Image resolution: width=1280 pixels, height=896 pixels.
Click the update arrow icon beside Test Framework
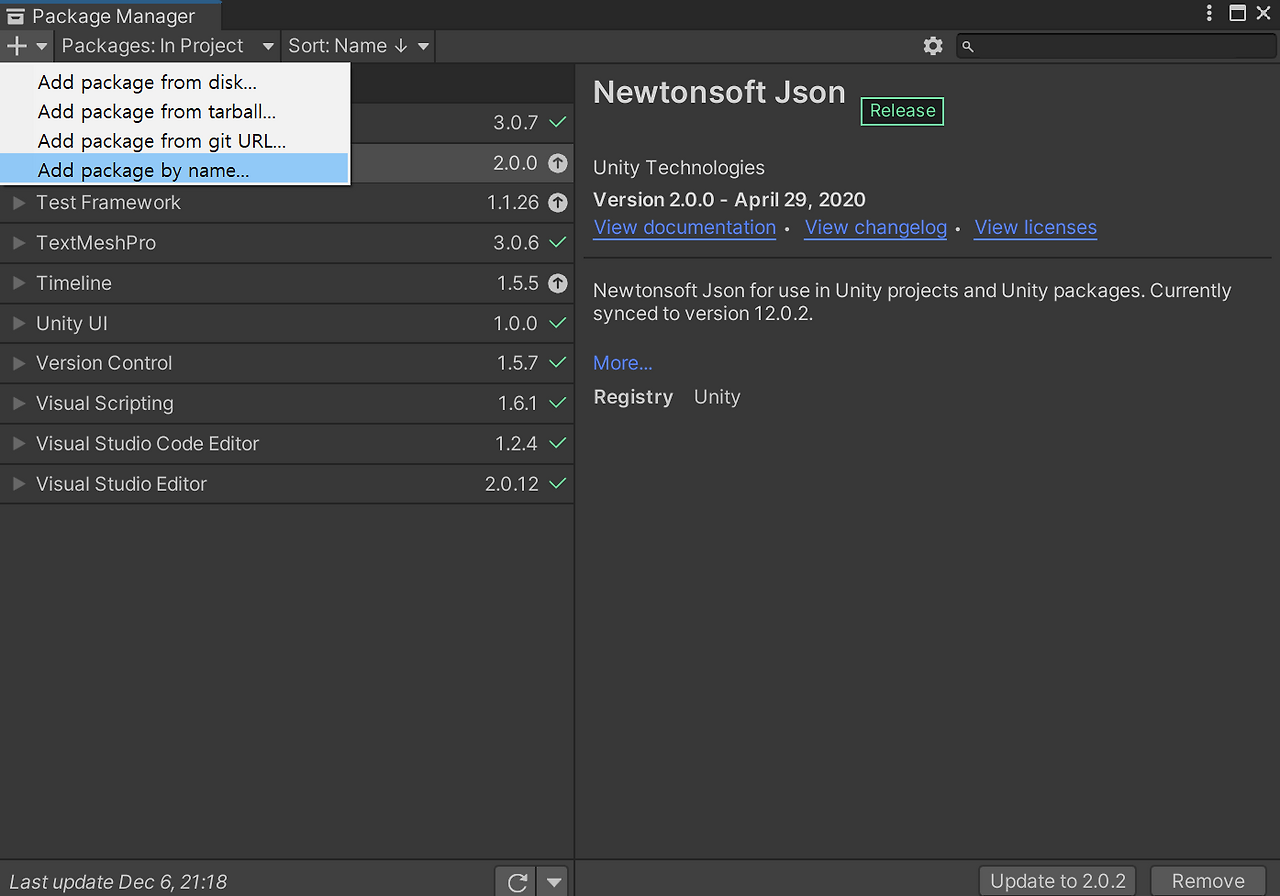(x=556, y=202)
